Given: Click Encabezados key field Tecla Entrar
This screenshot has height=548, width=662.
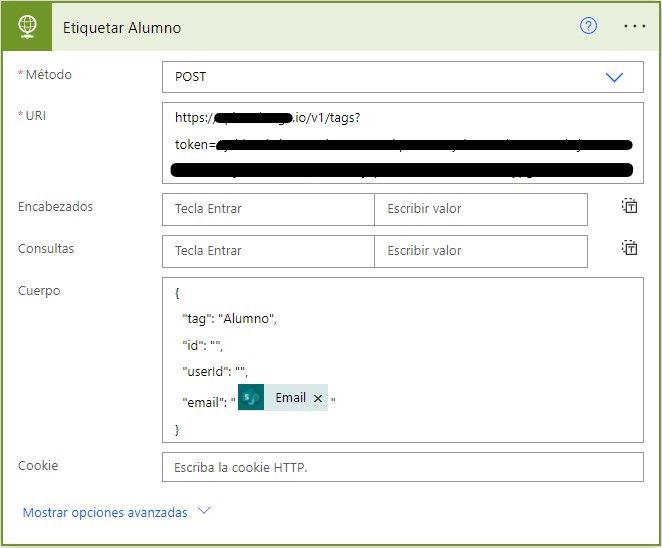Looking at the screenshot, I should coord(268,209).
